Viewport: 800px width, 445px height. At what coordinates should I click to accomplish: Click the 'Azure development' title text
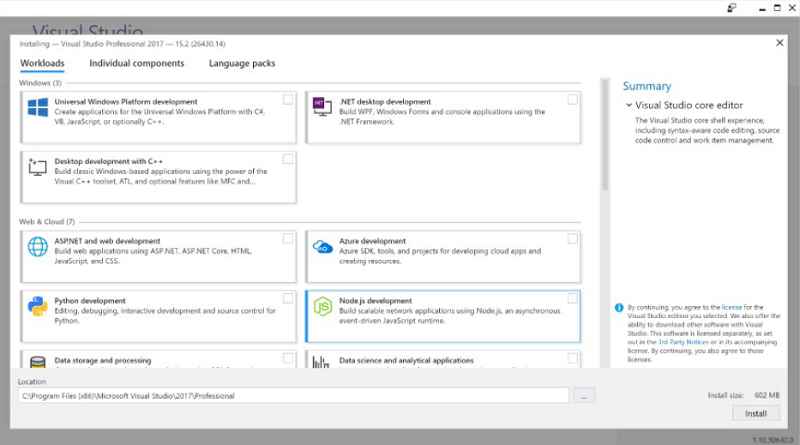tap(372, 241)
